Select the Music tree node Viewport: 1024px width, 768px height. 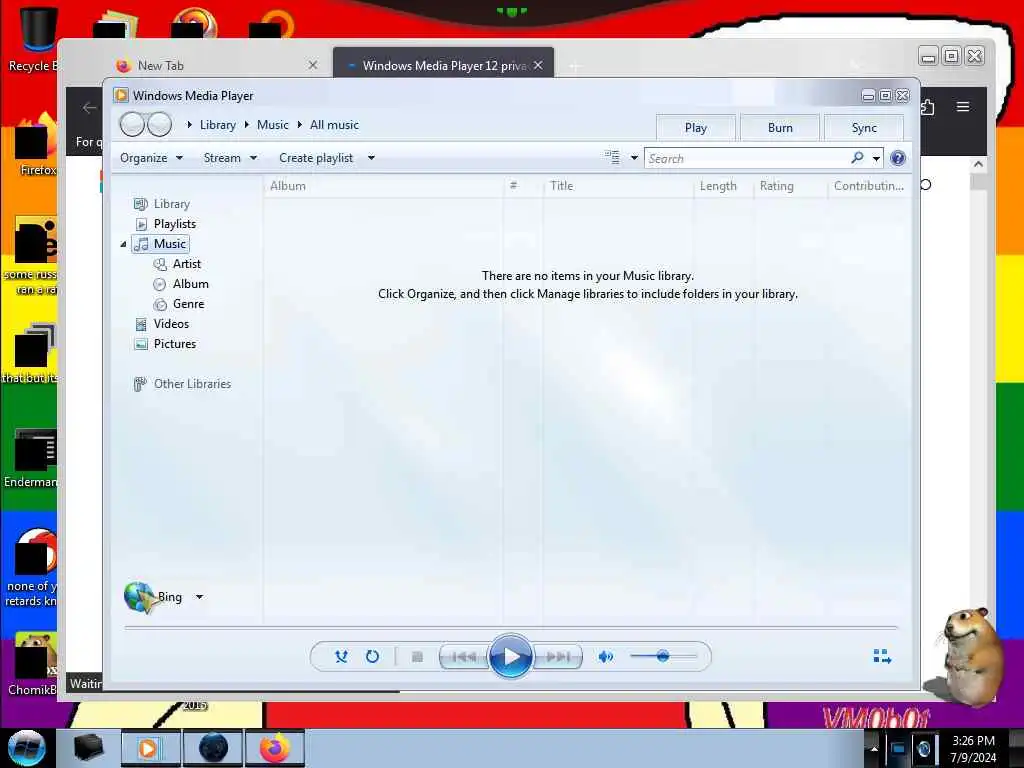click(x=160, y=244)
